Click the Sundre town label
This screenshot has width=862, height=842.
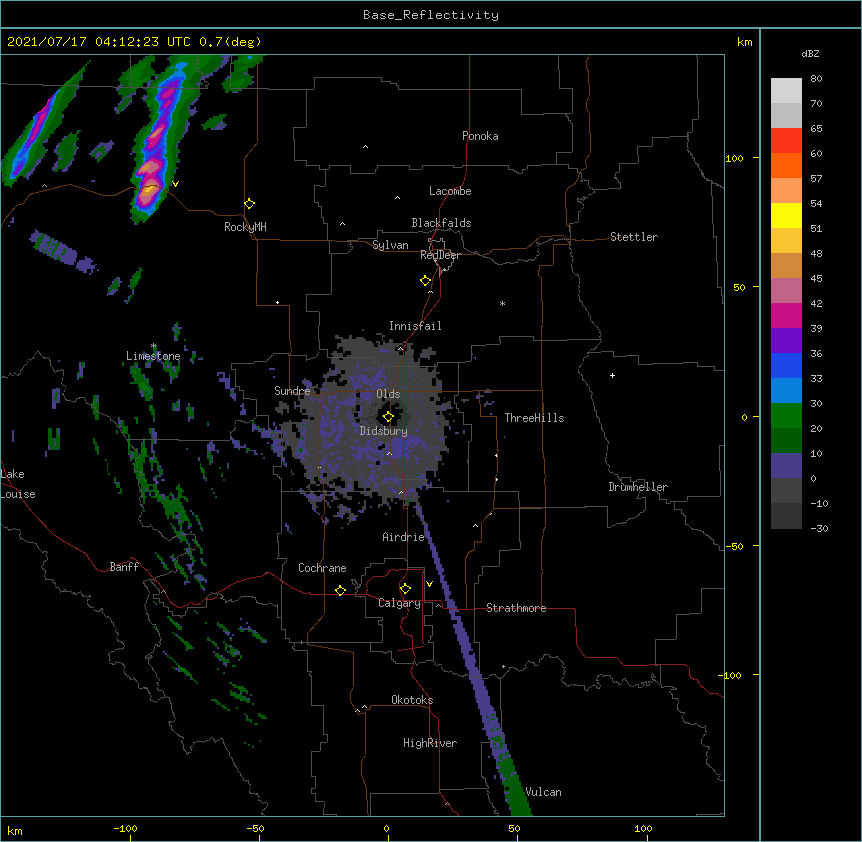292,391
